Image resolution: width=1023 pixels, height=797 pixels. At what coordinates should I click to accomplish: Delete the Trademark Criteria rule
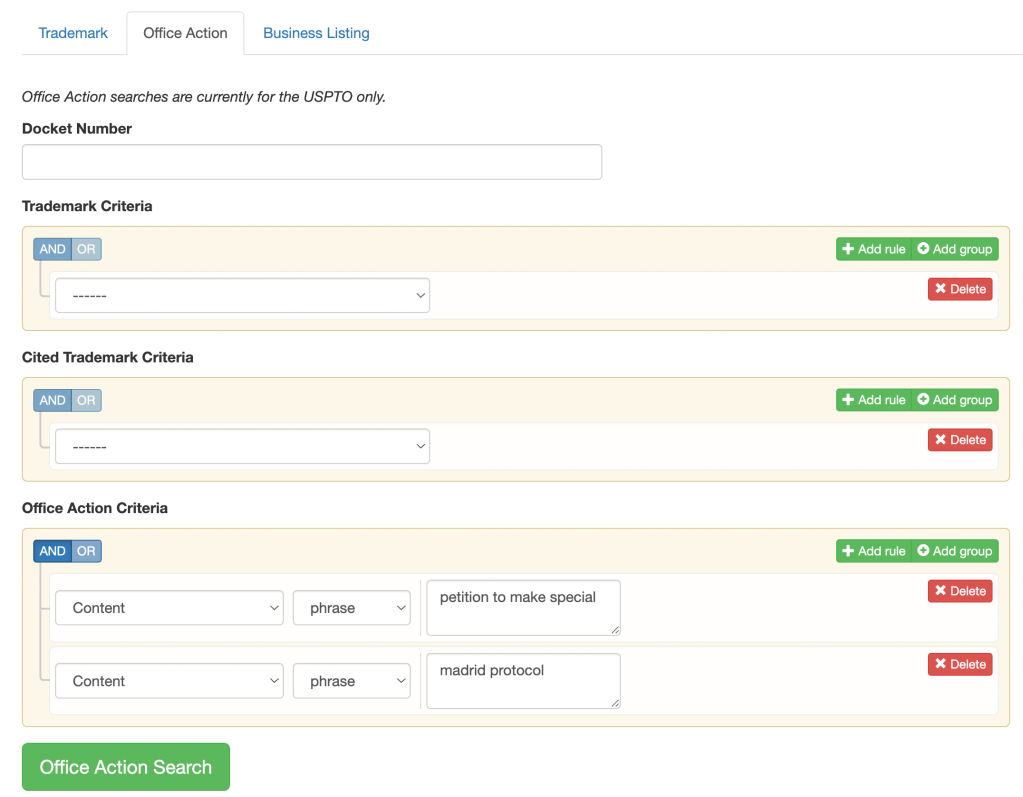pos(960,289)
